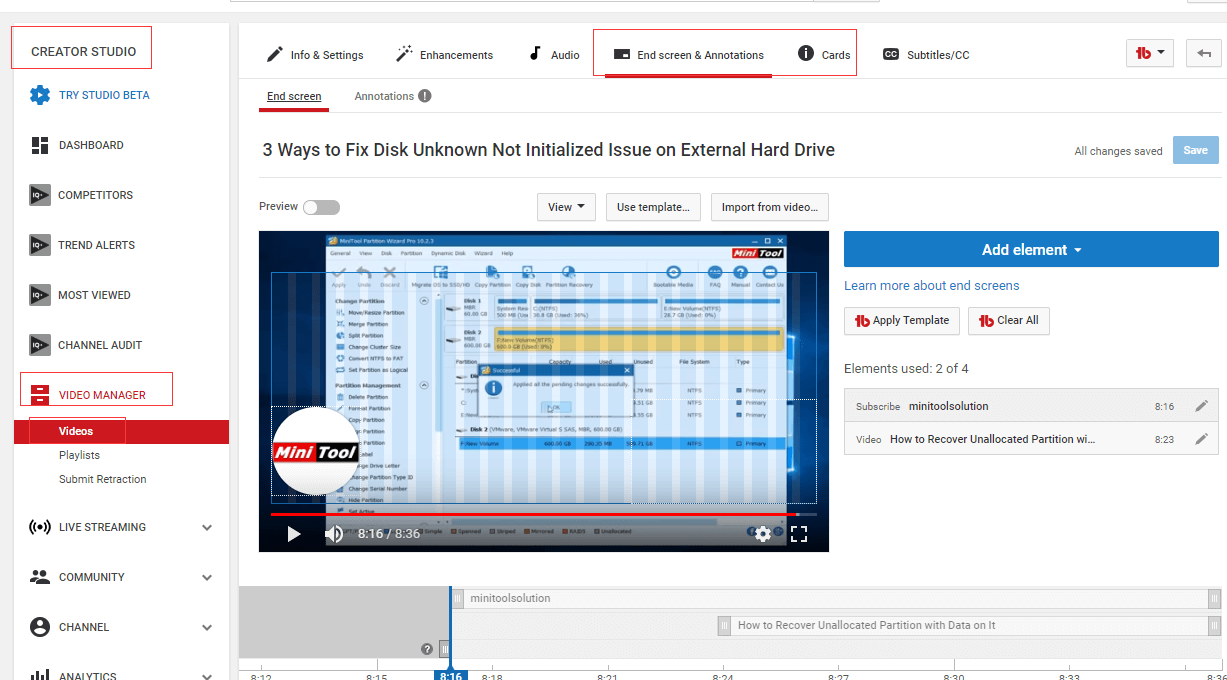Click the 8:21 timeline tick label
Image resolution: width=1227 pixels, height=680 pixels.
(608, 676)
